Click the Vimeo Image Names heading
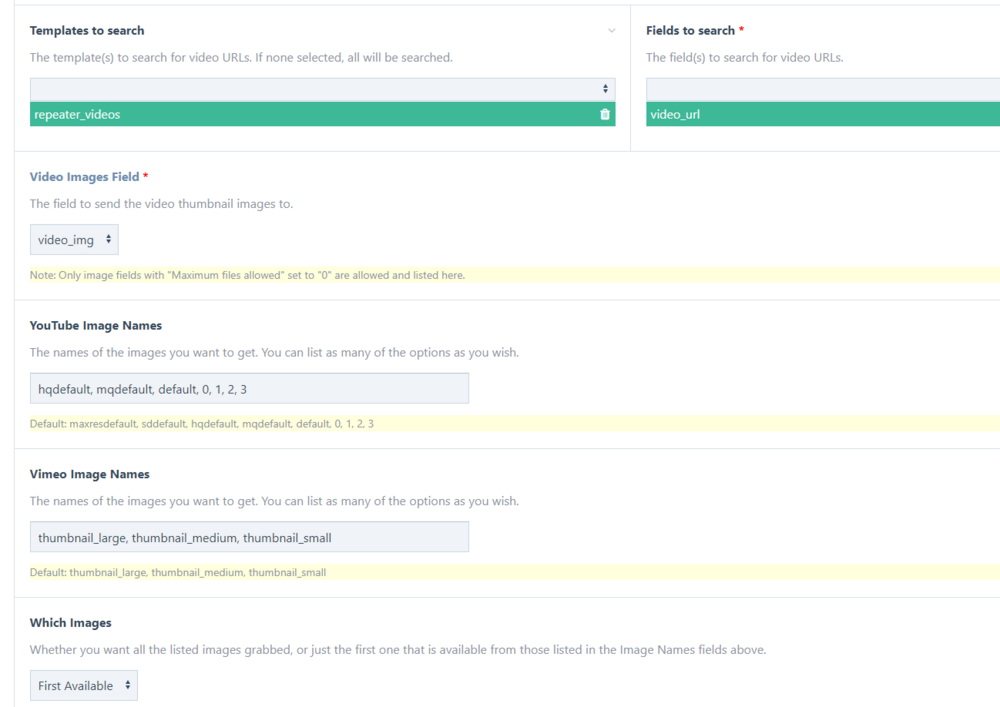This screenshot has height=707, width=1000. coord(90,474)
